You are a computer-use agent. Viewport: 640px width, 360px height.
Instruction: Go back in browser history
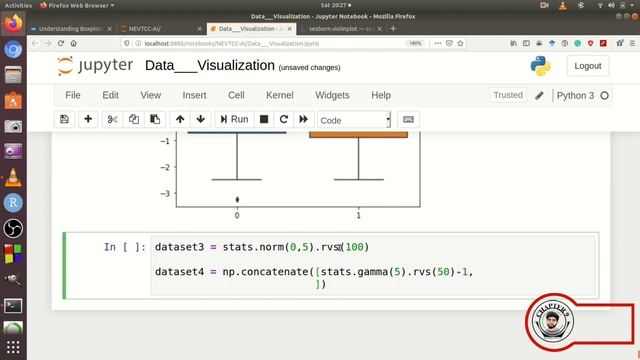coord(35,43)
